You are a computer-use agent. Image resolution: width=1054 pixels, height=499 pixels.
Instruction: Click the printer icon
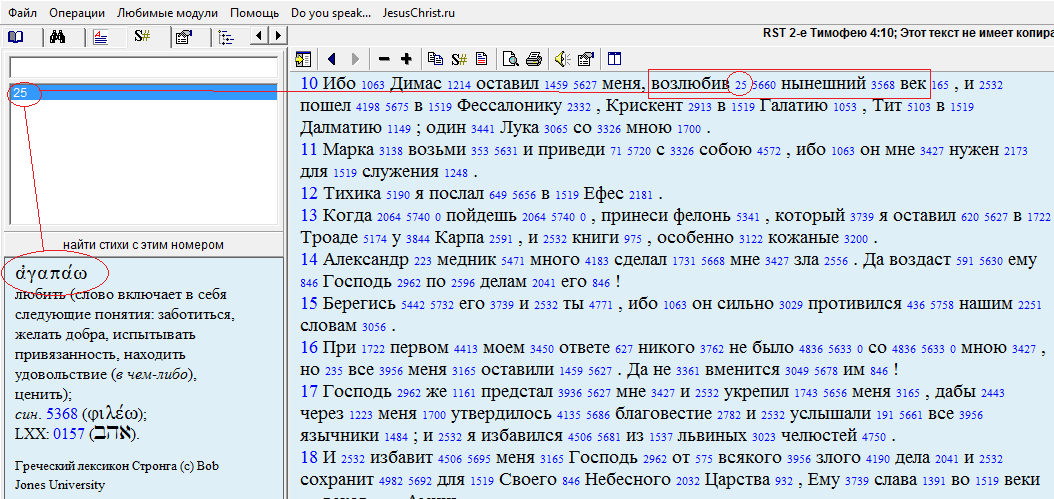click(534, 59)
